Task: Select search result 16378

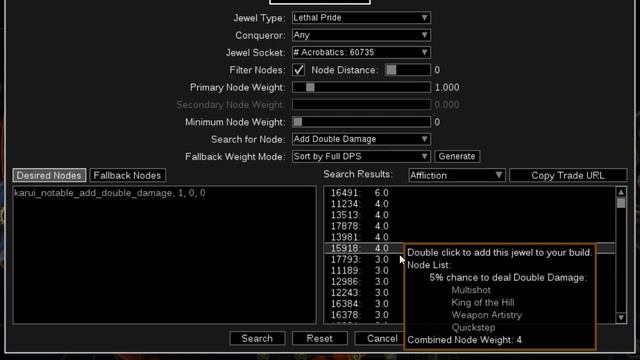Action: pyautogui.click(x=363, y=315)
